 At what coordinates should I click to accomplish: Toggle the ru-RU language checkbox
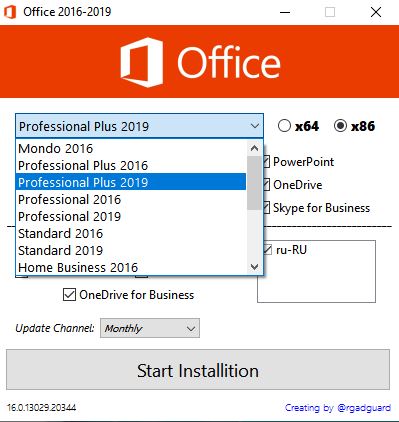tap(268, 250)
